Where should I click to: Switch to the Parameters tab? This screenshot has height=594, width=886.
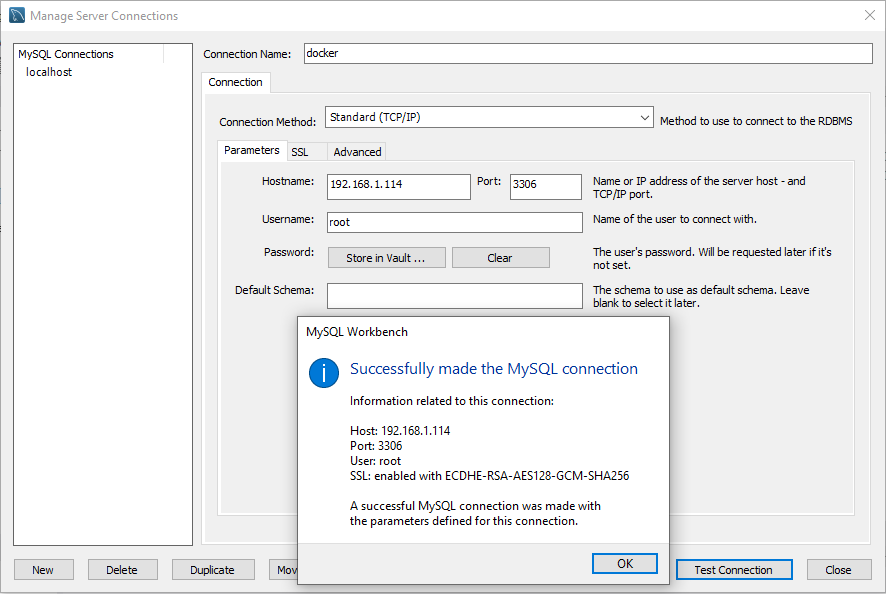point(251,150)
